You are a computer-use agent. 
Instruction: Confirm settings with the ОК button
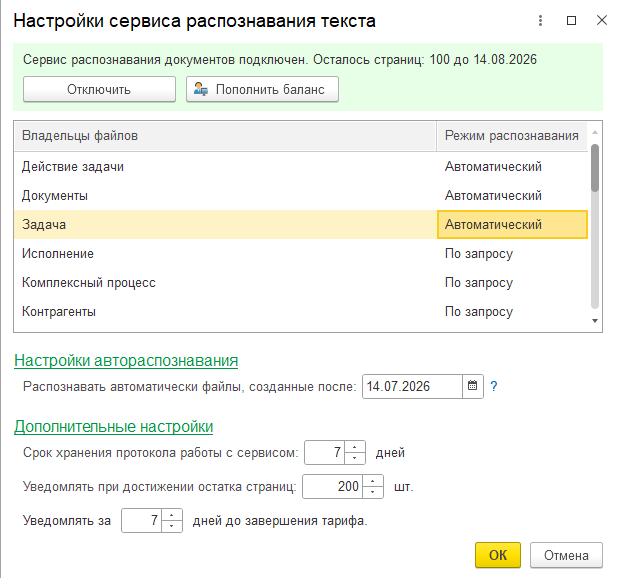pos(498,555)
